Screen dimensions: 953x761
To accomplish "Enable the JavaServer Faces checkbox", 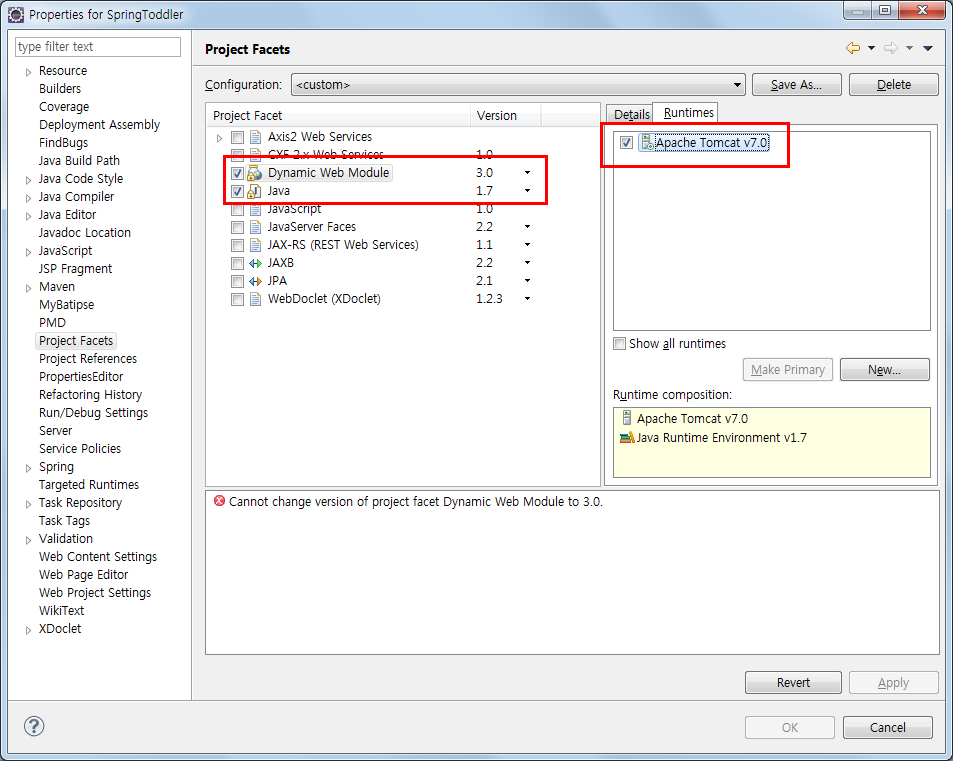I will [x=237, y=227].
